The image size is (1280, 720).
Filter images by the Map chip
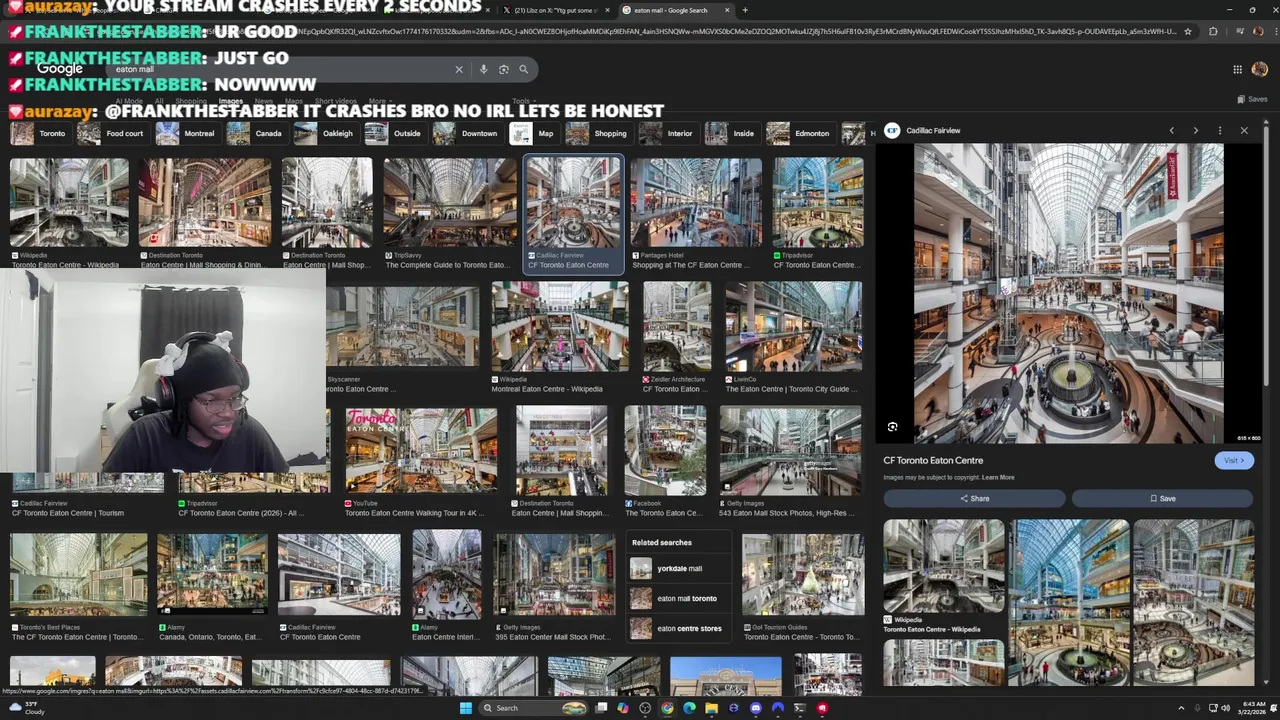533,133
